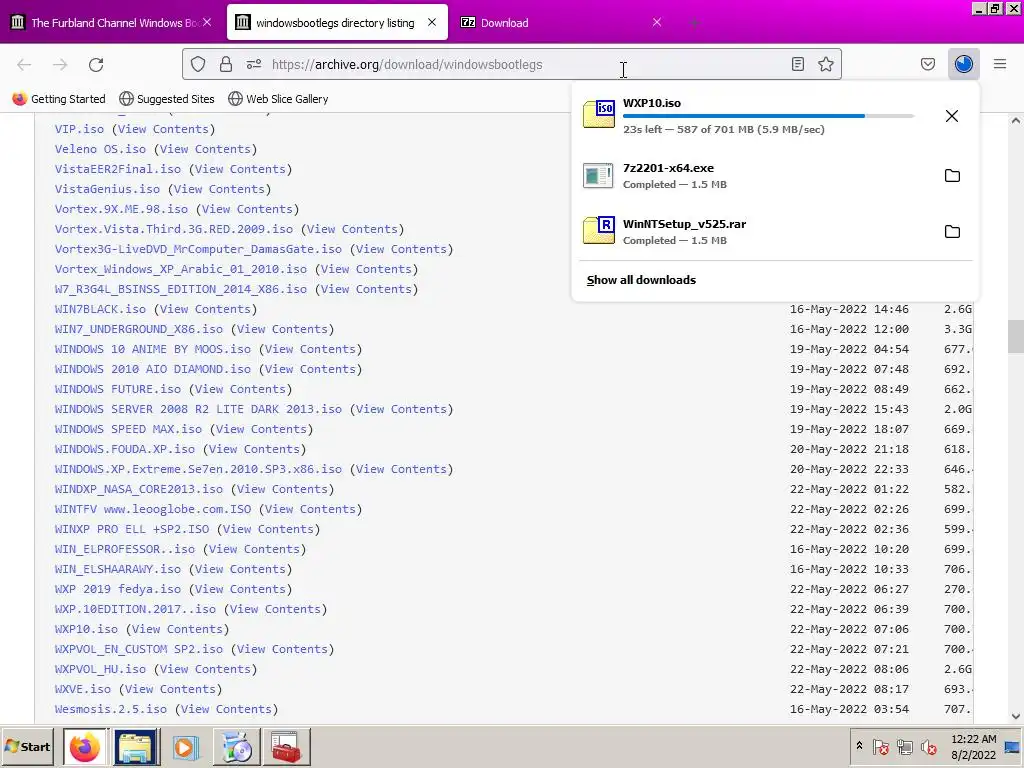Open a new tab

694,23
